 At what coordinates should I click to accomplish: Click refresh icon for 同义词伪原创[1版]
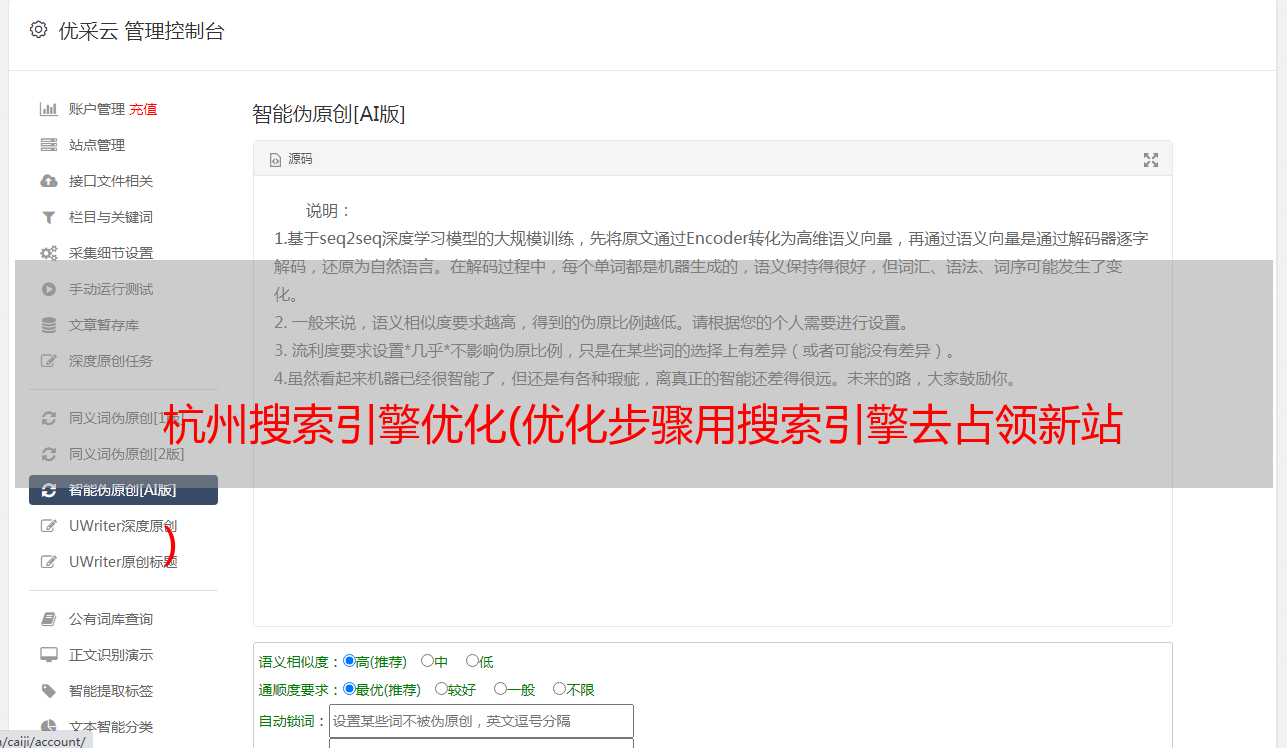coord(48,418)
